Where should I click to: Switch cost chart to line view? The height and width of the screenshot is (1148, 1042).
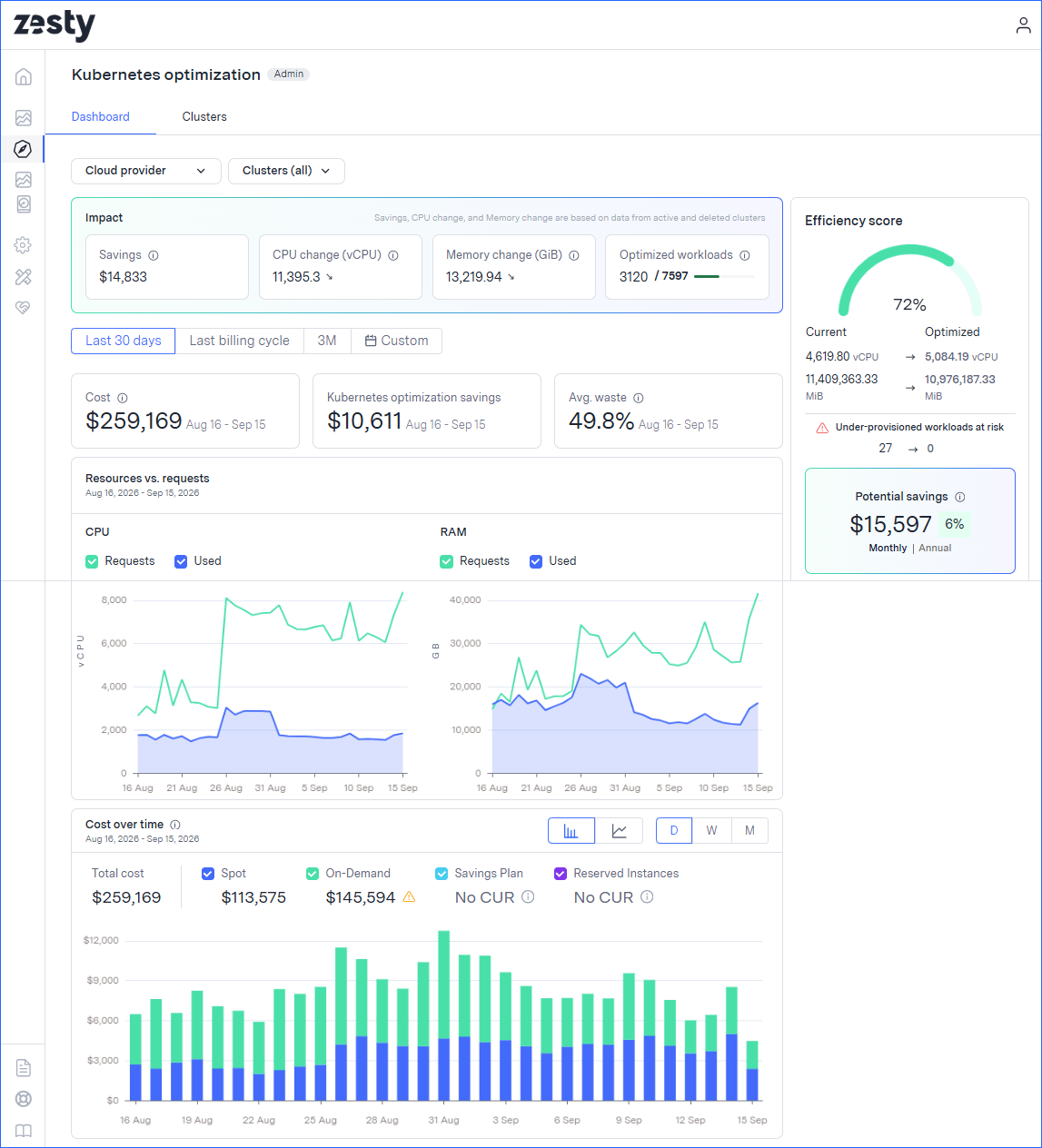click(620, 831)
